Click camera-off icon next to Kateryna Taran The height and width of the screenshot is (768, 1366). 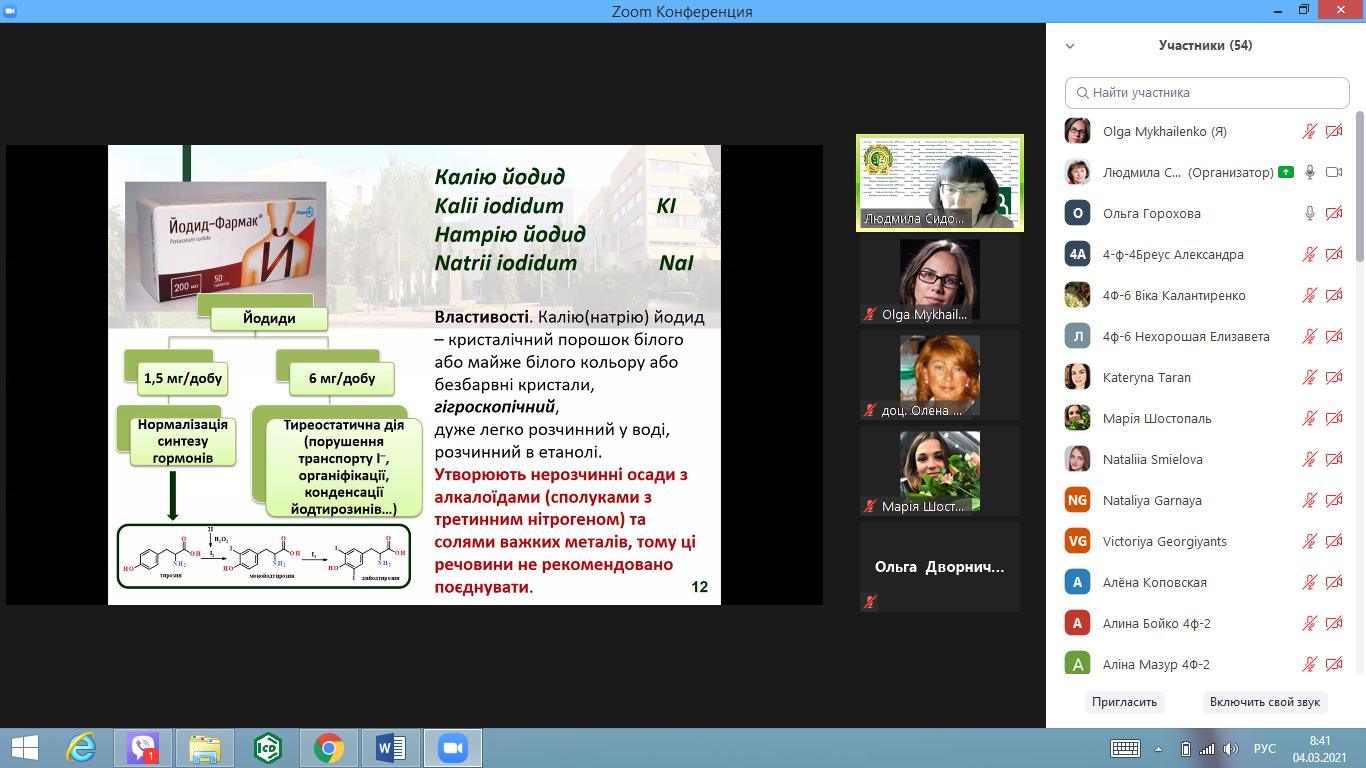click(1333, 377)
